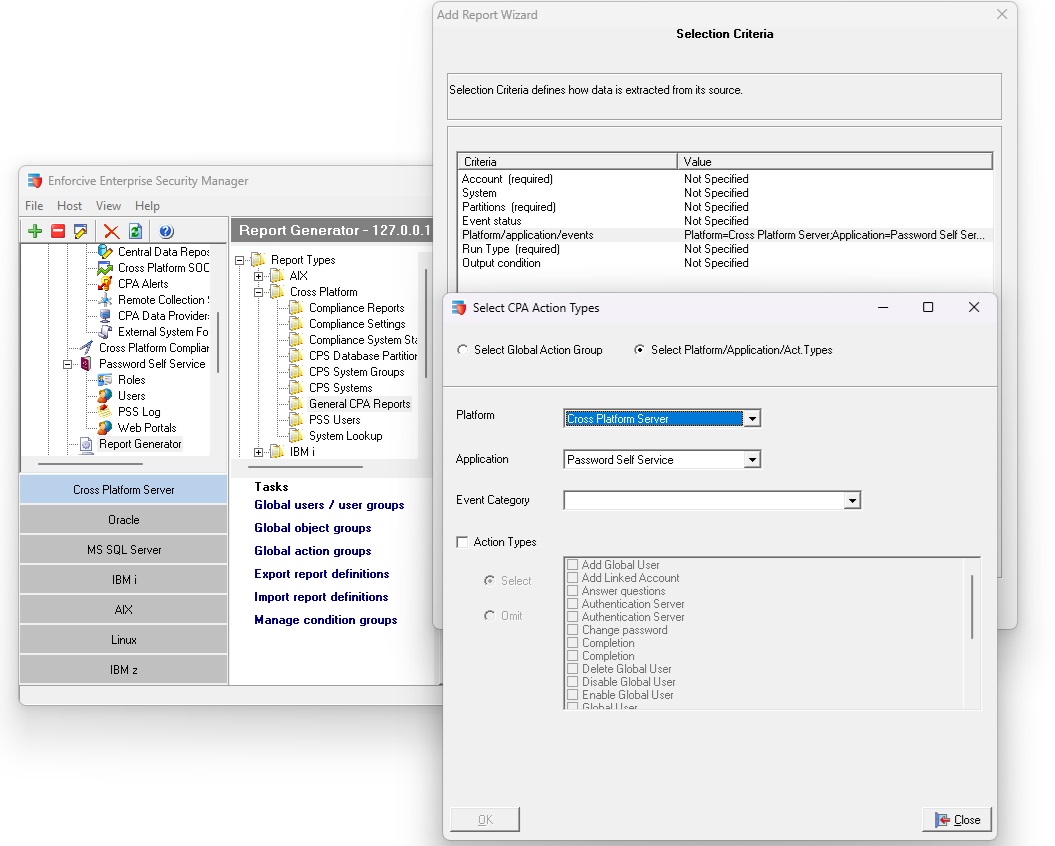Click the Edit pencil toolbar icon
This screenshot has width=1055, height=846.
[x=81, y=232]
